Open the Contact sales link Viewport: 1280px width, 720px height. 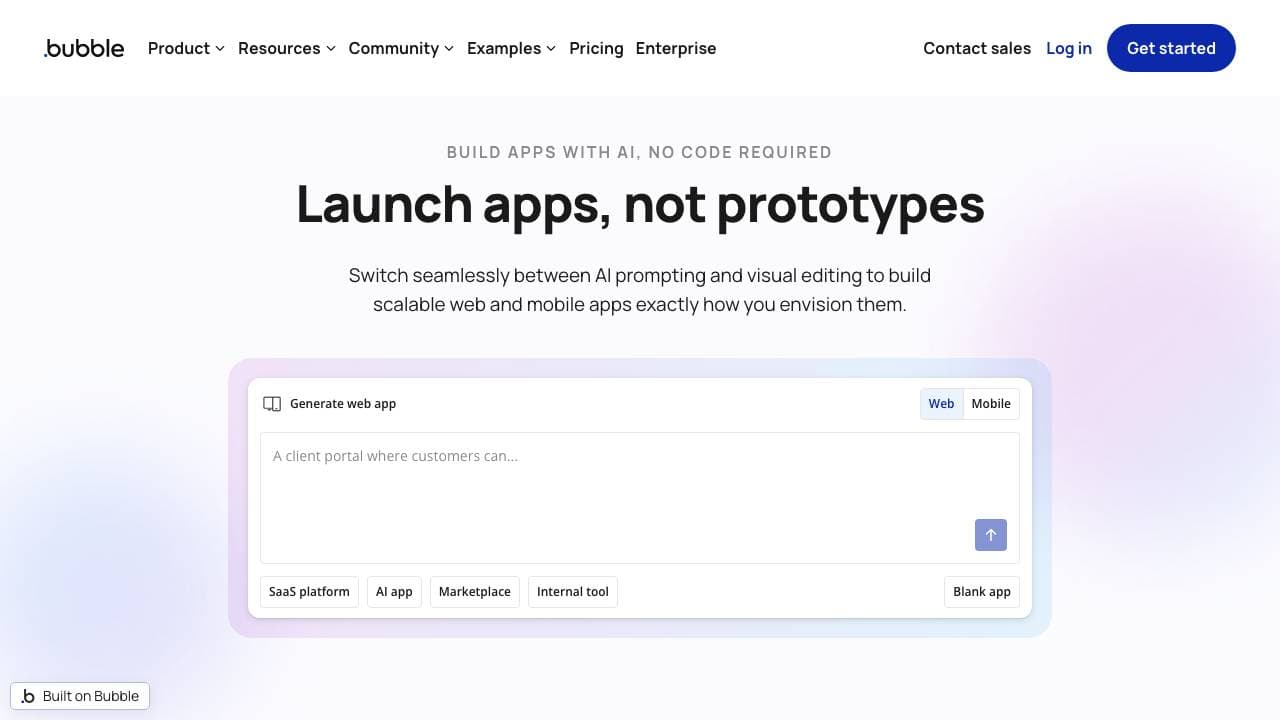coord(976,48)
